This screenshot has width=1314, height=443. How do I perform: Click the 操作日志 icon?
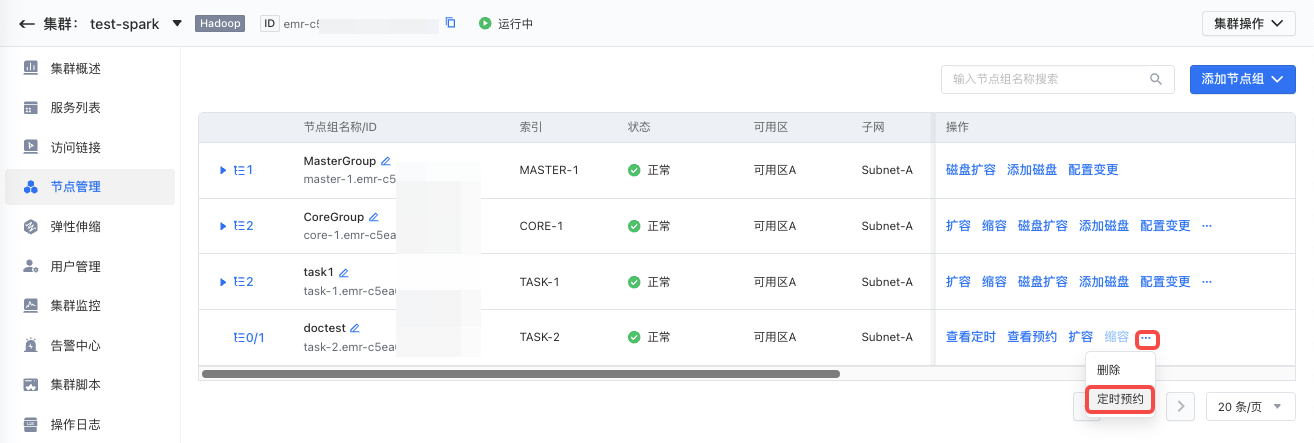pos(31,425)
